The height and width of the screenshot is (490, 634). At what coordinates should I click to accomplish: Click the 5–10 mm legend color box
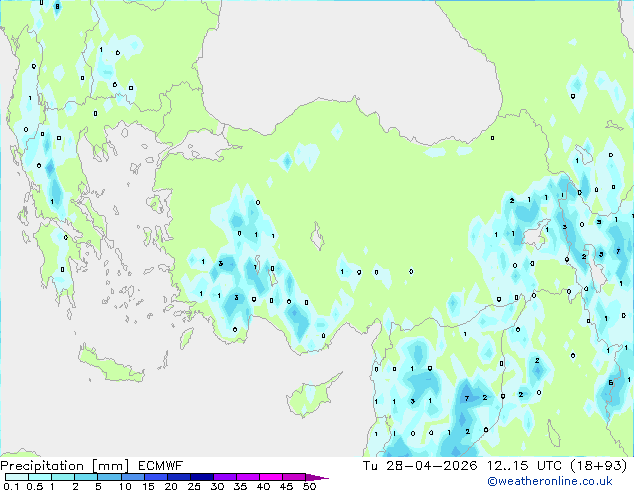tap(109, 477)
